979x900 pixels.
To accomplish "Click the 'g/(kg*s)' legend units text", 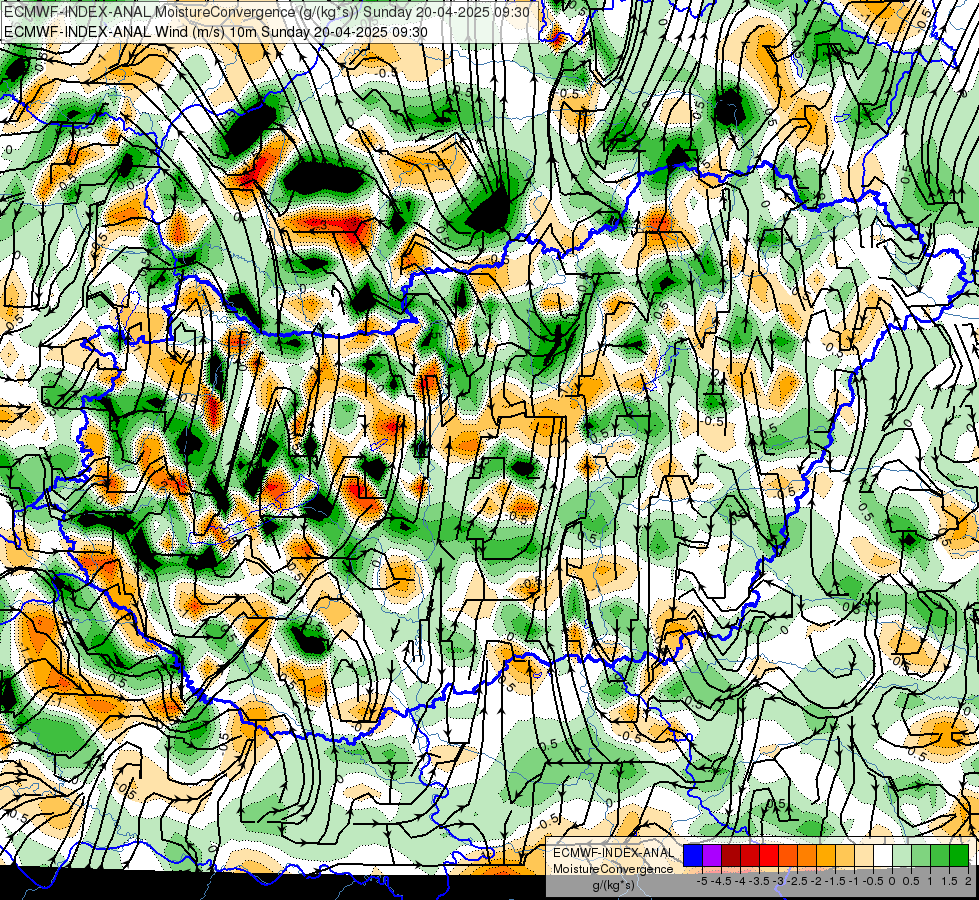I will pos(613,885).
